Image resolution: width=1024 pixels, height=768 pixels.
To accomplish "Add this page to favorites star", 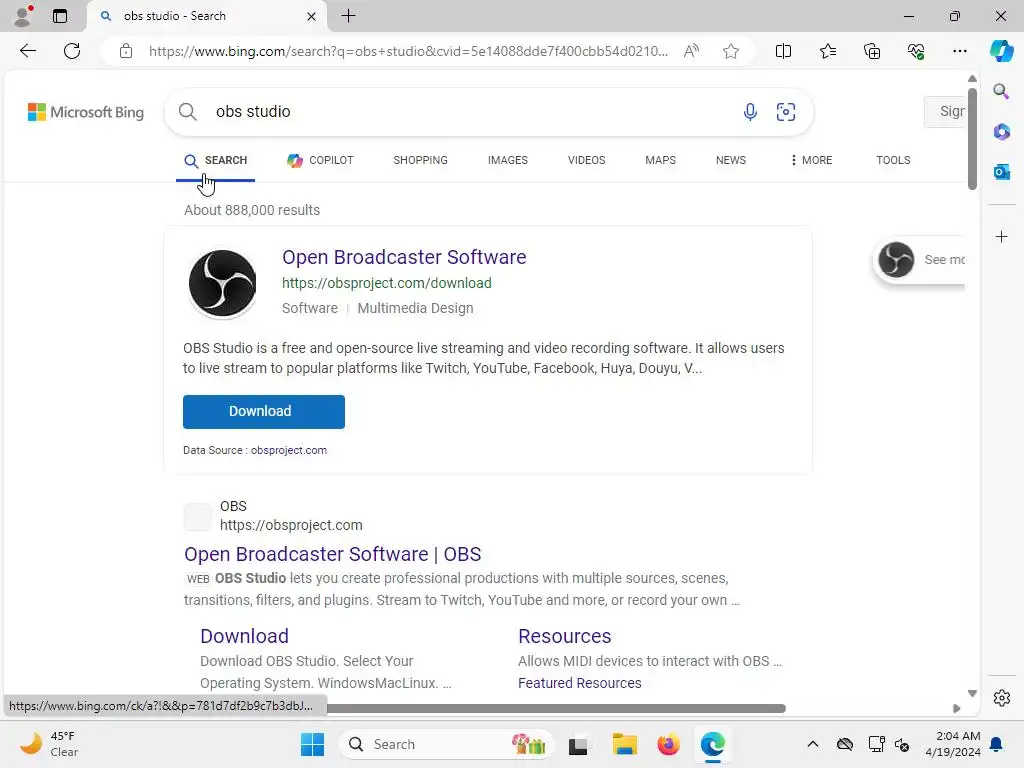I will tap(731, 51).
